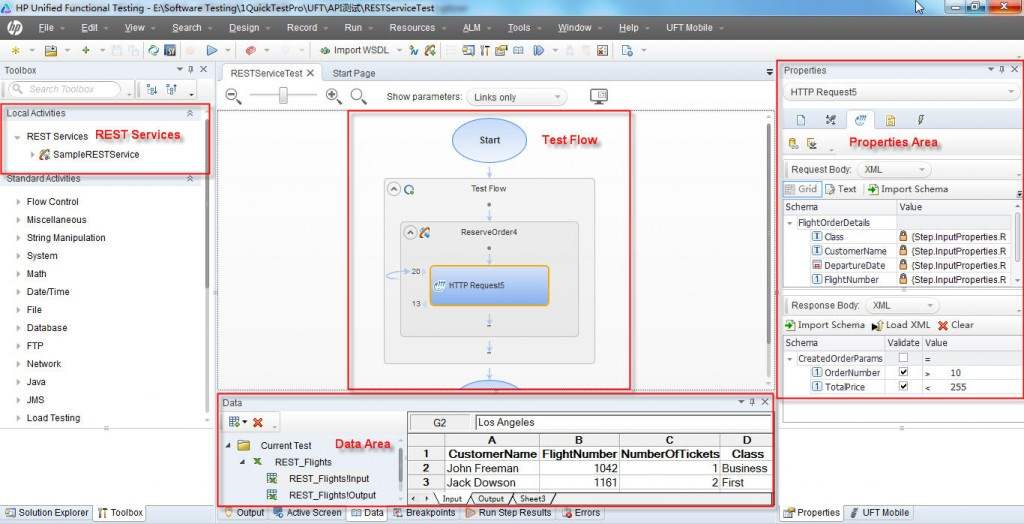
Task: Collapse the Test Flow container
Action: [394, 189]
